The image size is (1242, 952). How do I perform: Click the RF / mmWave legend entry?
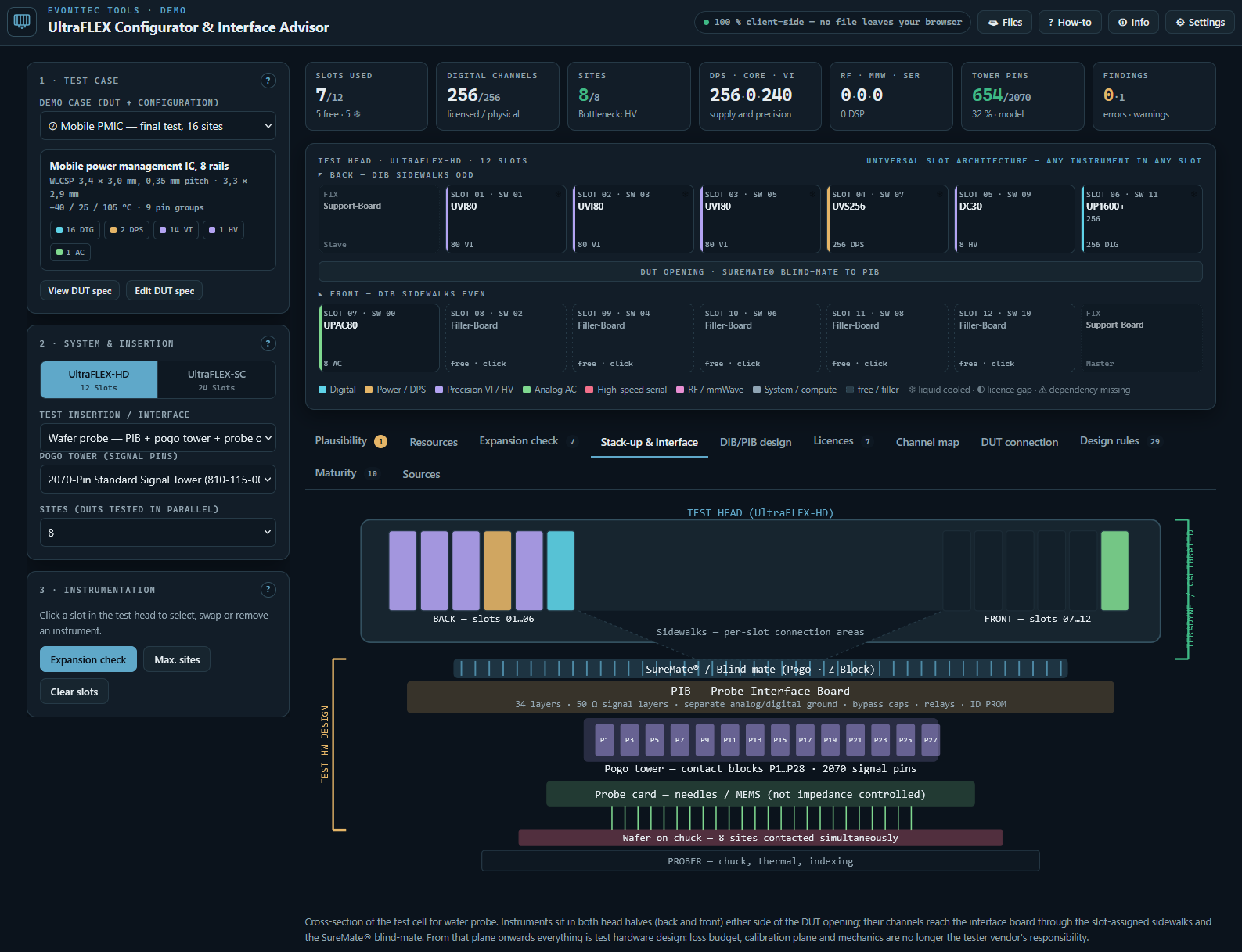710,390
